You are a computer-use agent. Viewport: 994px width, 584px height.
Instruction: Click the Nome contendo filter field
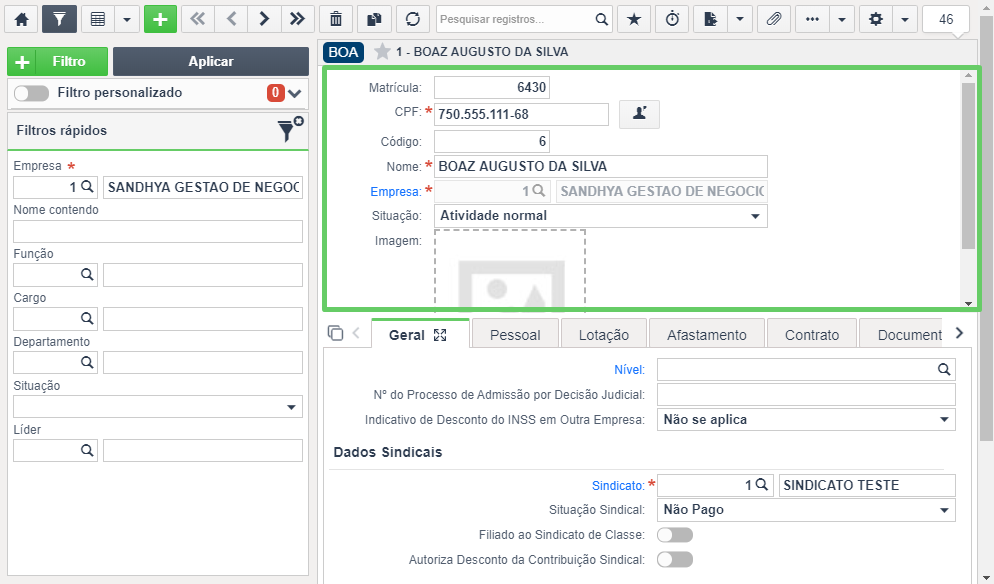(158, 231)
